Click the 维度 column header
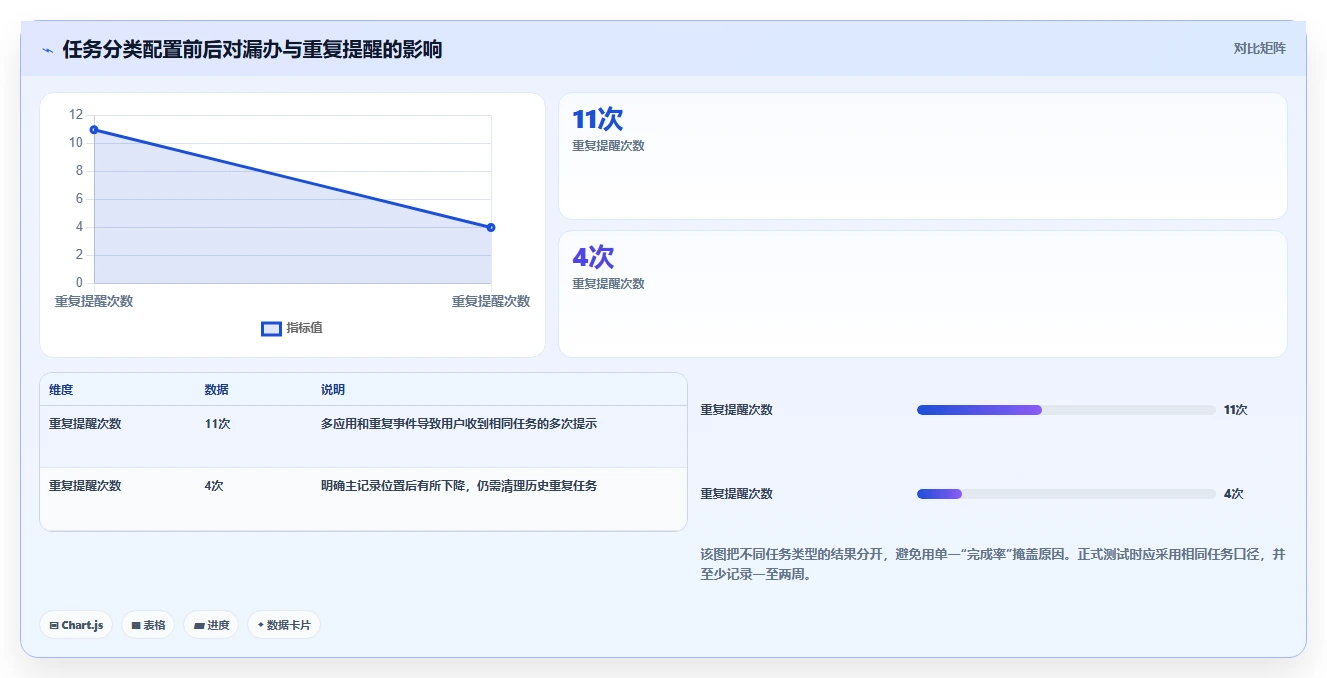Screen dimensions: 1327x678 [61, 390]
